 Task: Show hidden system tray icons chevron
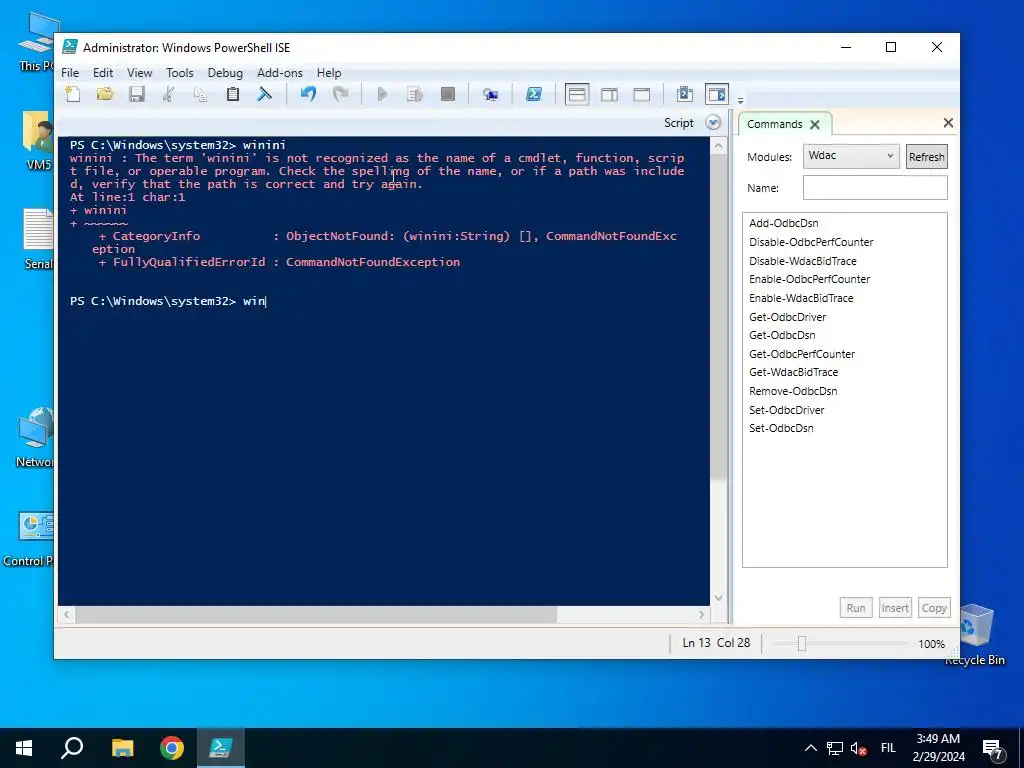click(x=810, y=748)
